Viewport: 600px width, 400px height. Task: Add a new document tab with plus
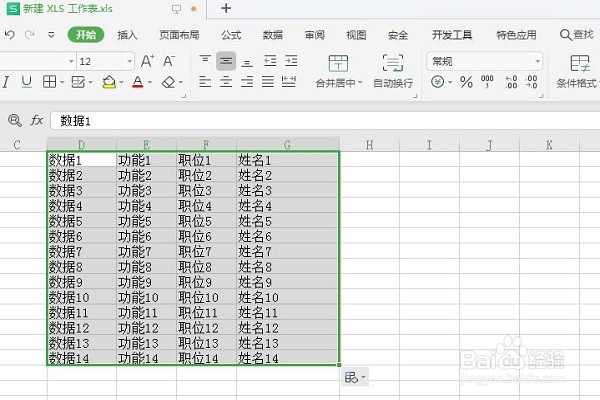coord(226,8)
